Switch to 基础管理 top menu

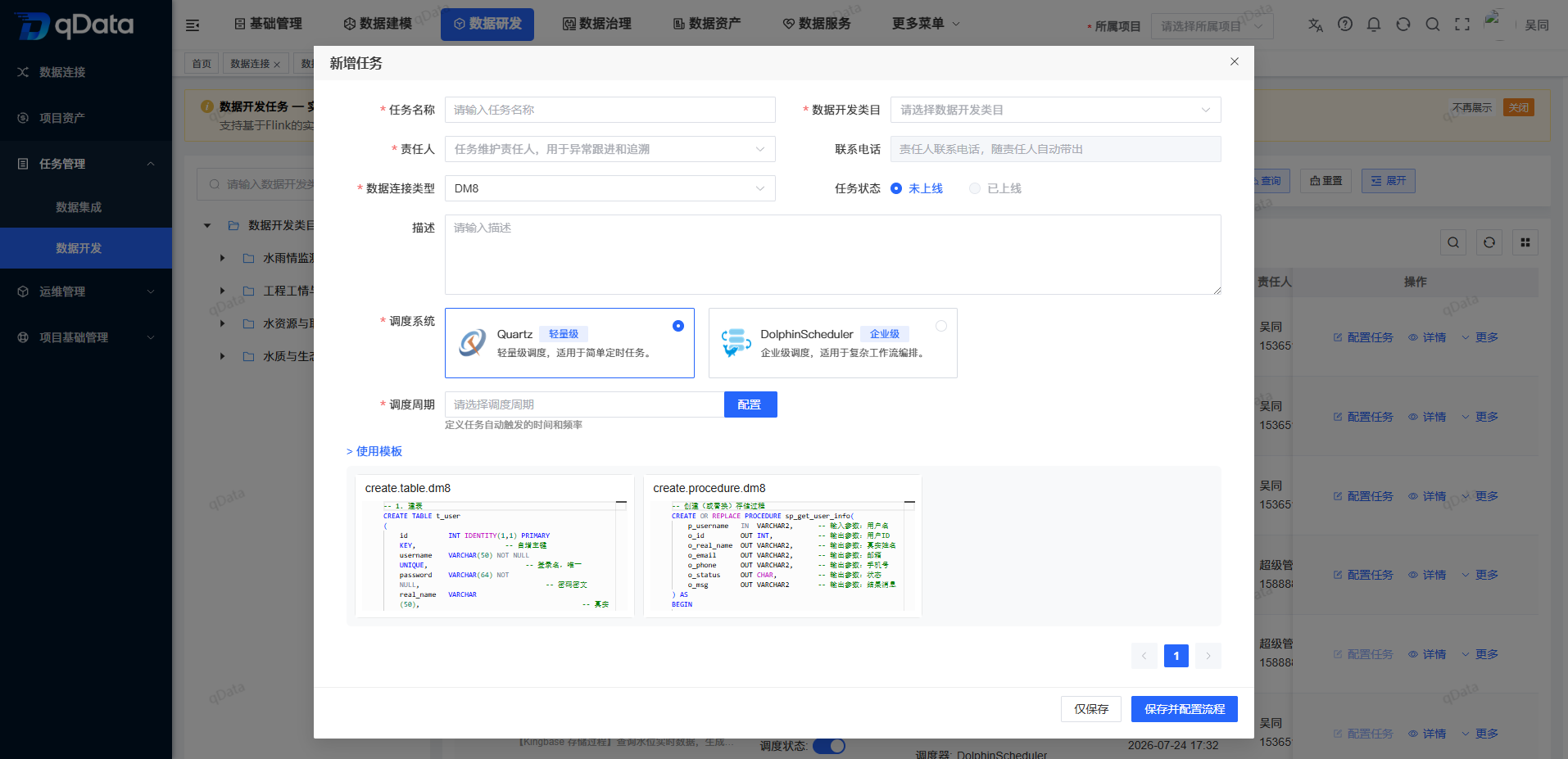tap(268, 24)
